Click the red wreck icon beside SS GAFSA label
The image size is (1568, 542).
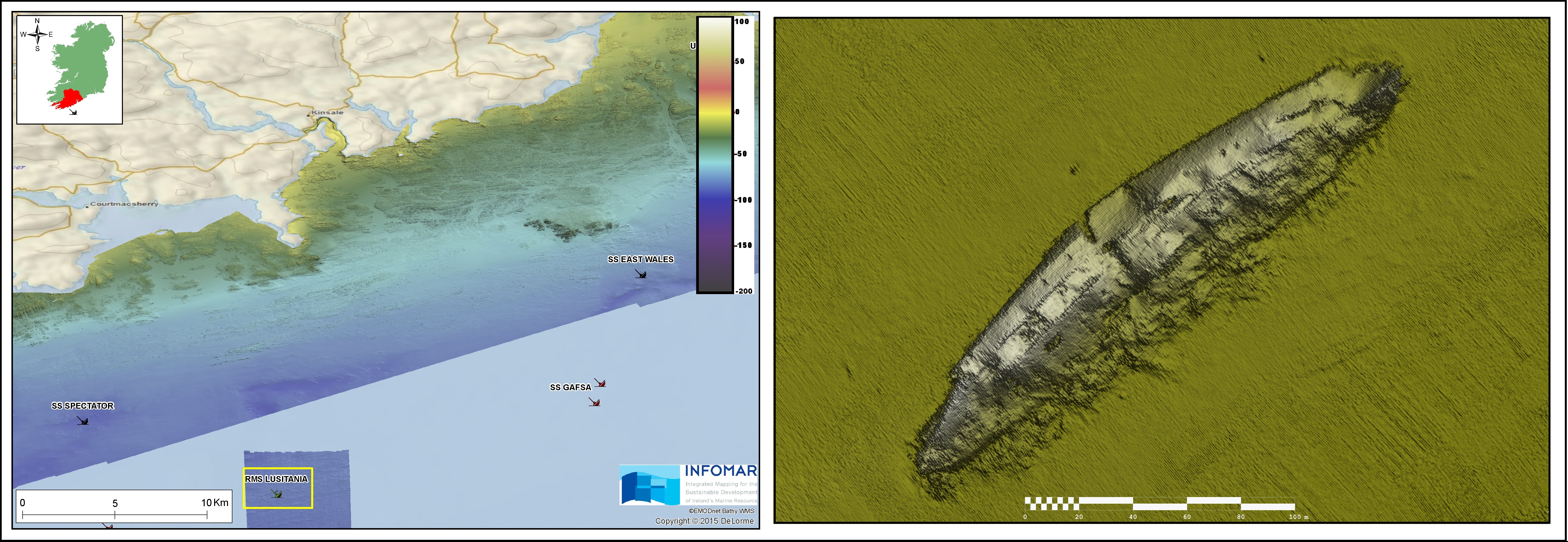click(x=600, y=383)
